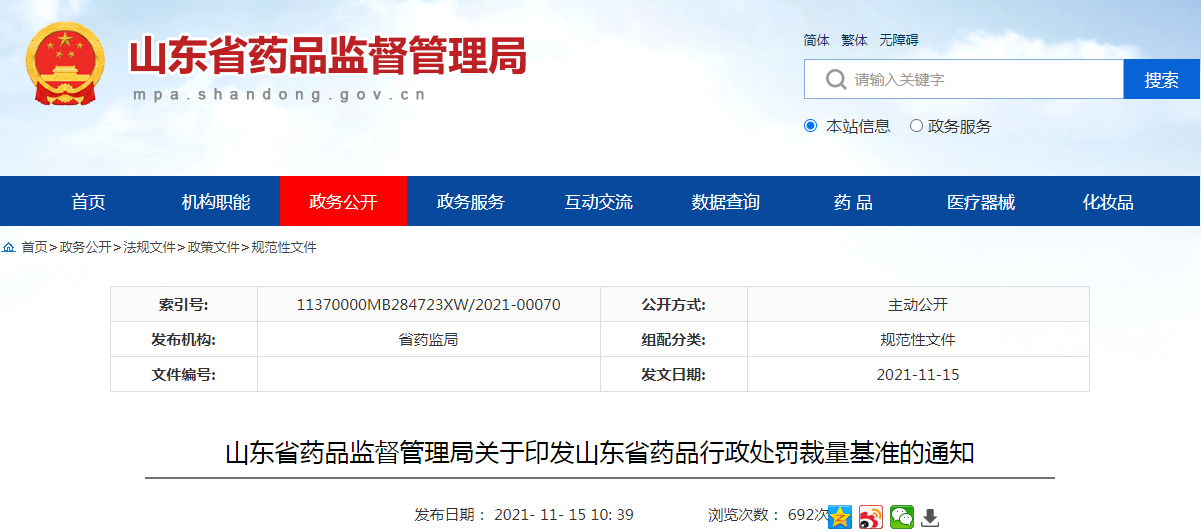Go to 规范性文件 in breadcrumb

point(284,247)
